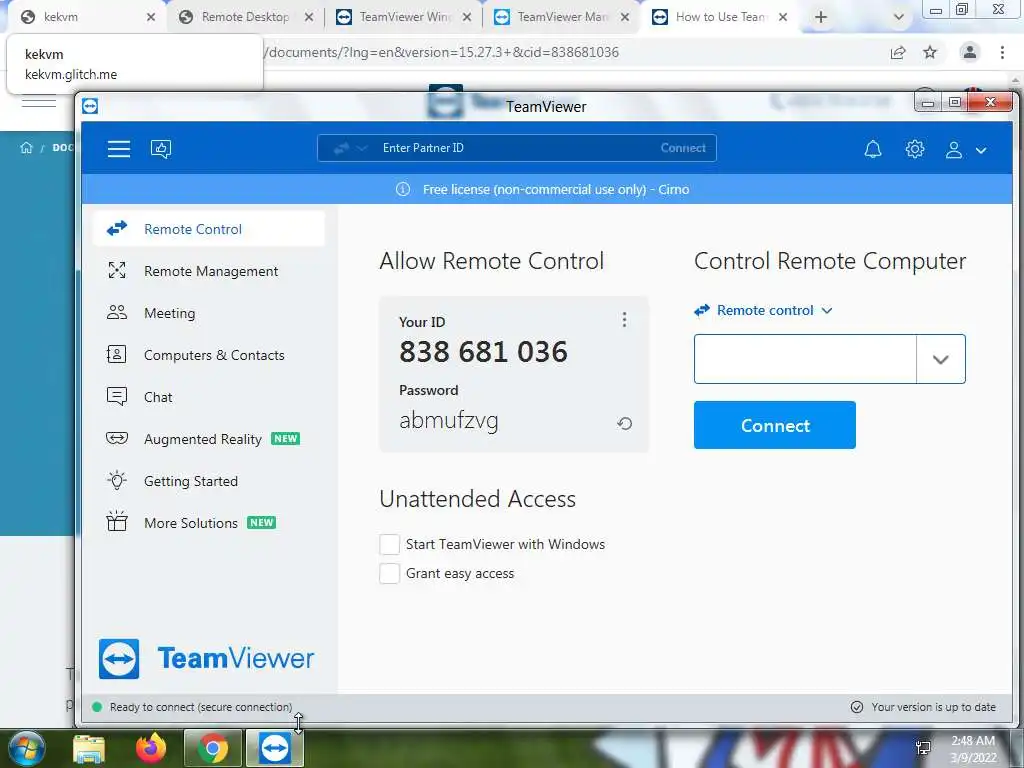Open the notifications bell in TeamViewer
Viewport: 1024px width, 768px height.
point(873,150)
